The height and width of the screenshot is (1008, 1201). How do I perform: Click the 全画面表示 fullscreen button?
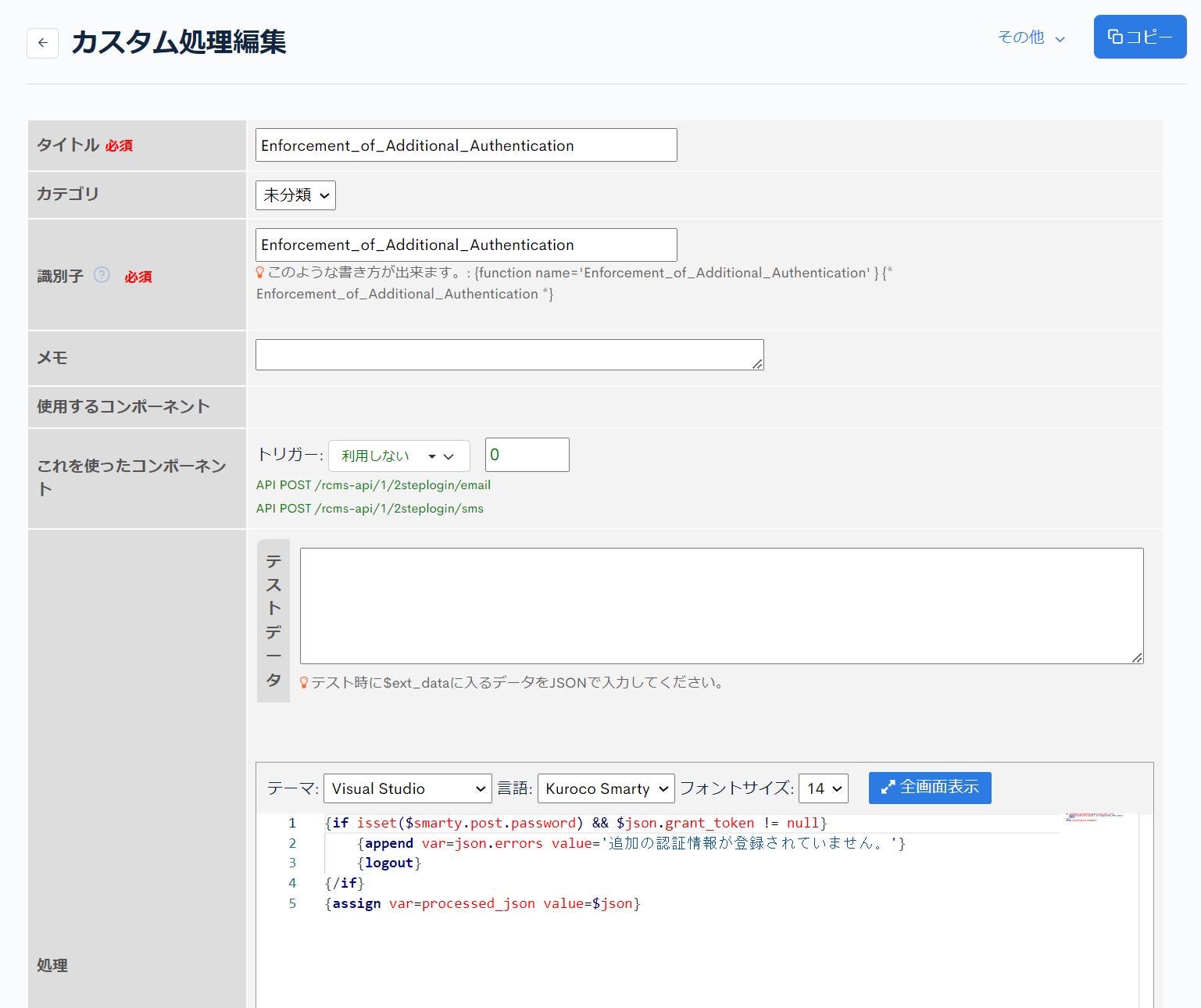click(x=930, y=788)
